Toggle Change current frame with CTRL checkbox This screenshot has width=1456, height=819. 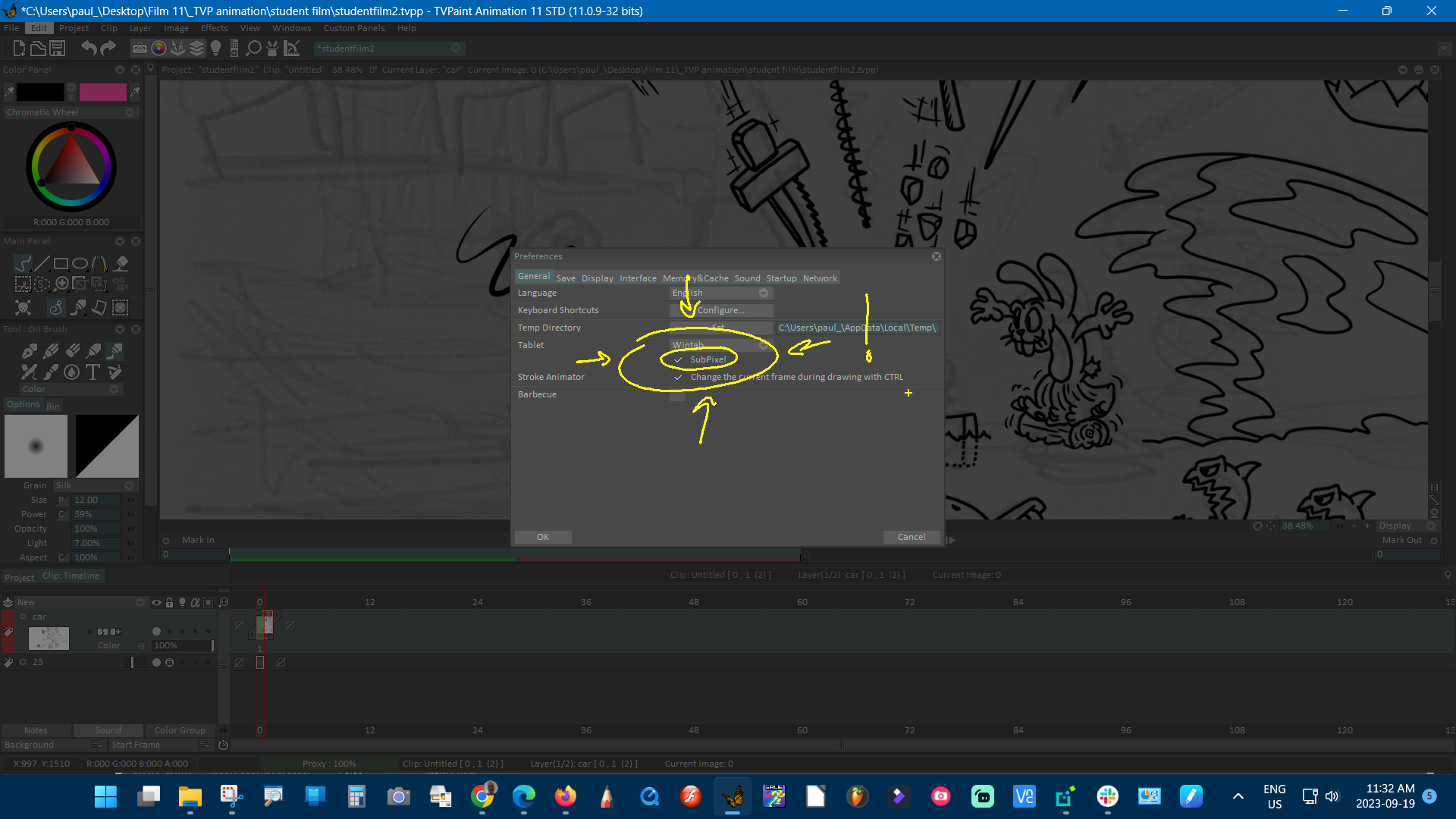[678, 377]
